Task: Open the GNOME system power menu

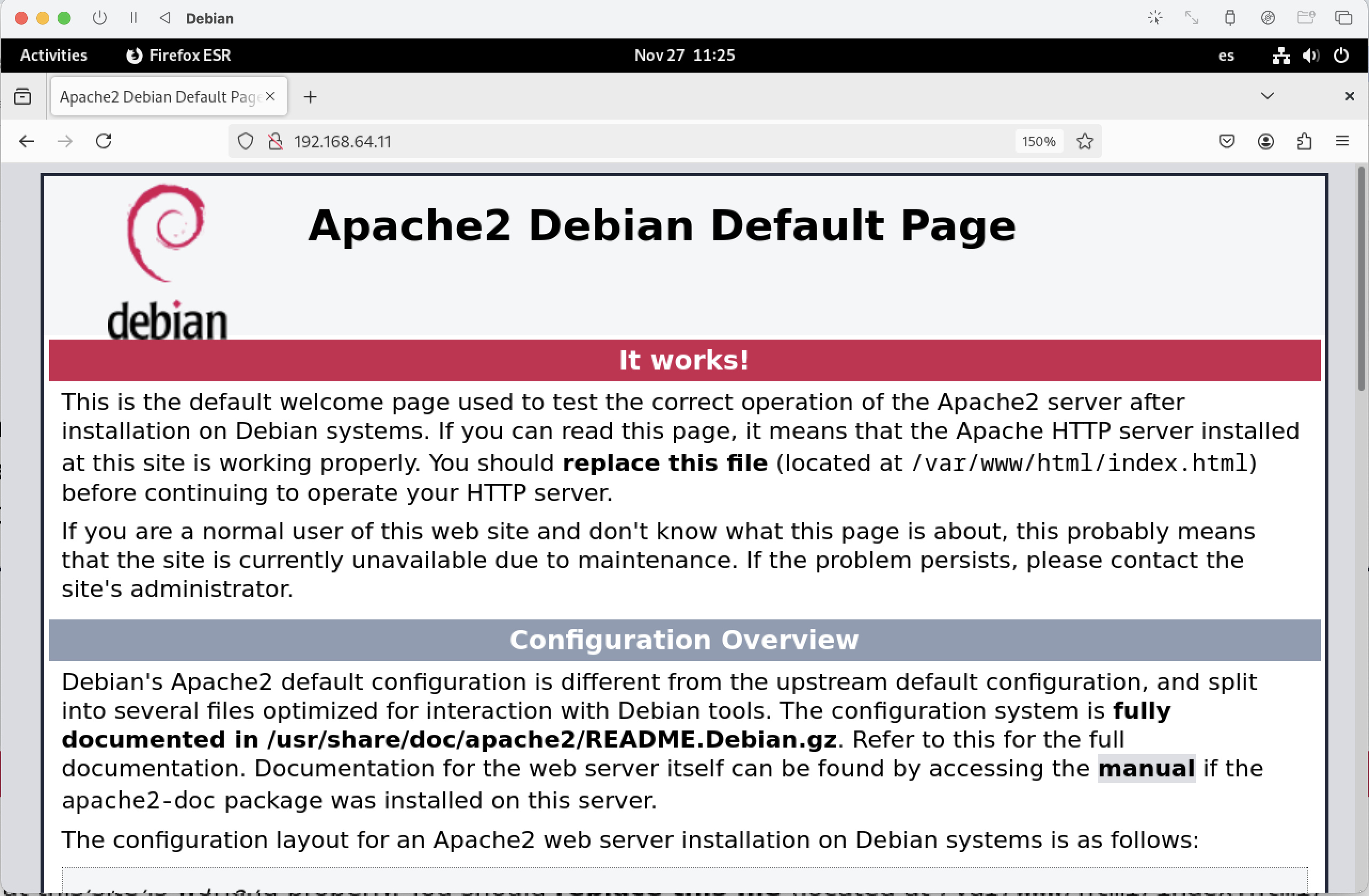Action: click(x=1341, y=56)
